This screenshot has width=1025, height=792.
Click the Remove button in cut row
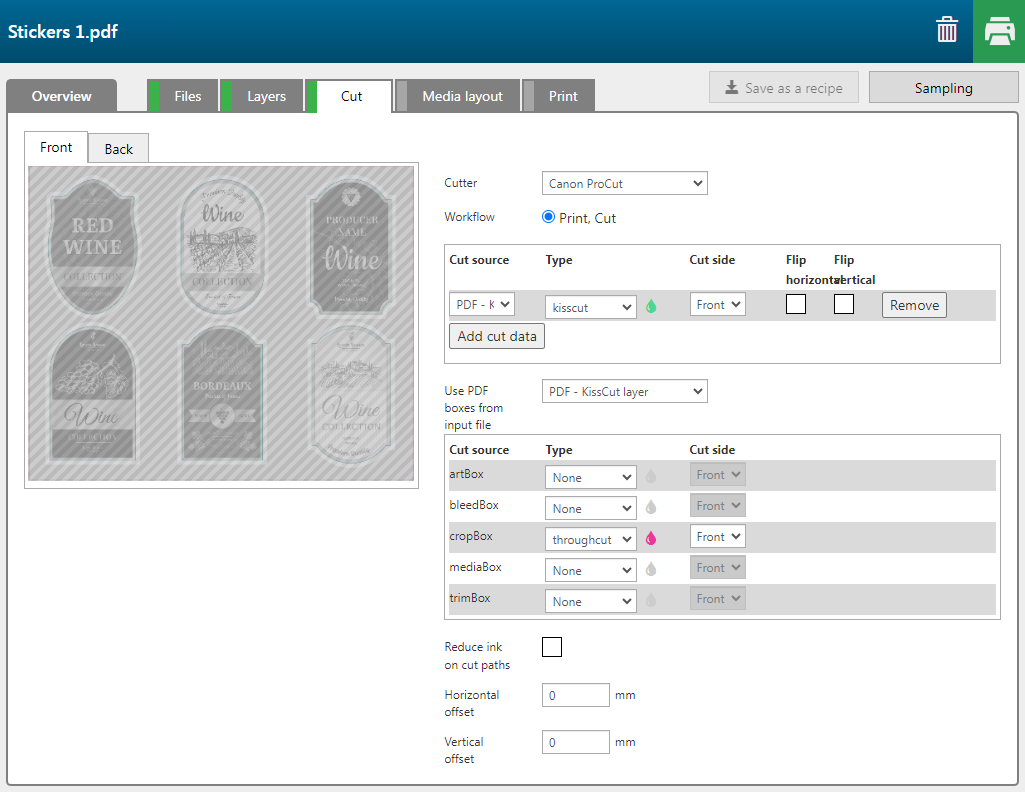click(914, 305)
